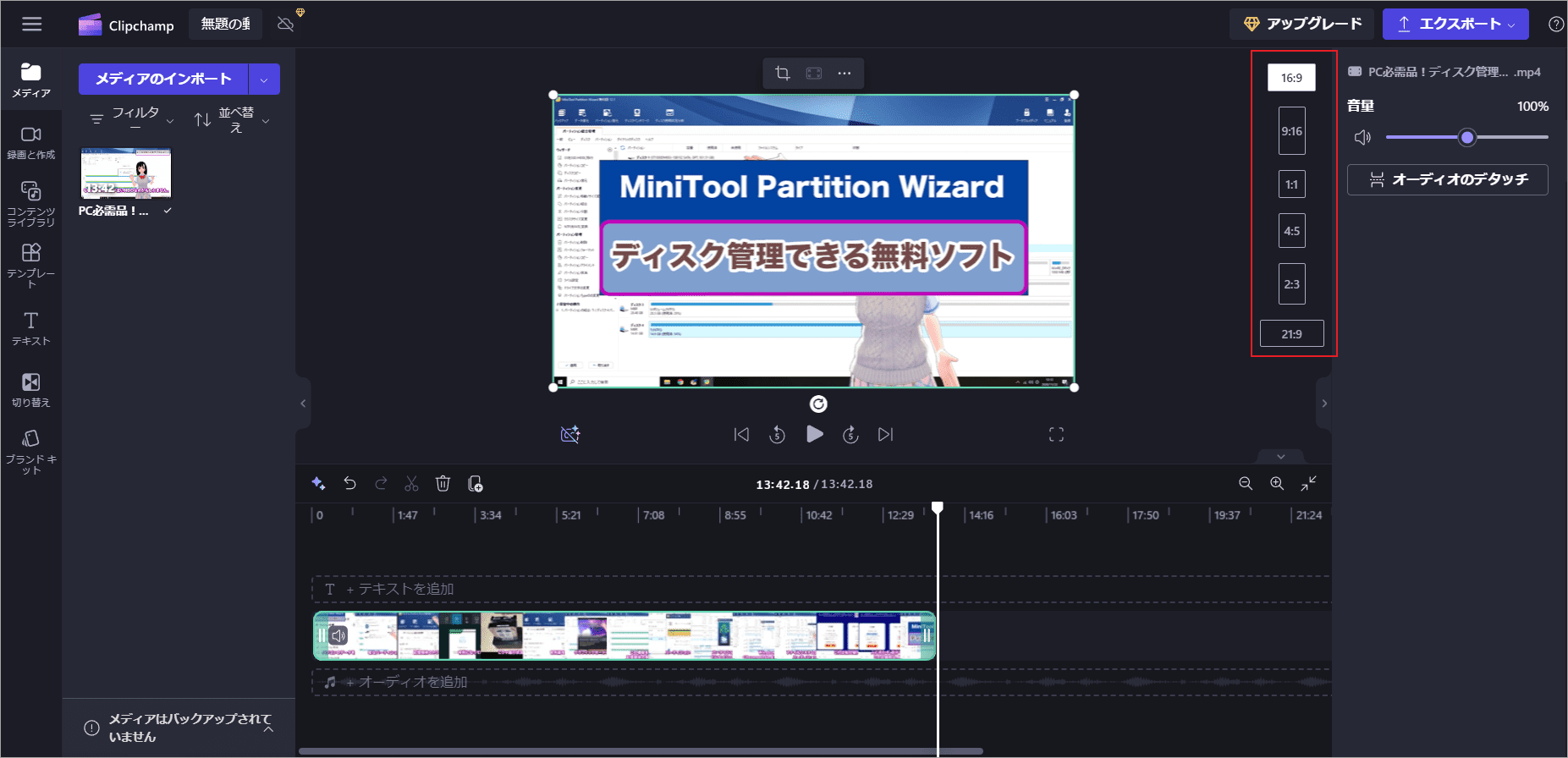The height and width of the screenshot is (758, 1568).
Task: Open the 録画と作成 tab
Action: [x=31, y=143]
